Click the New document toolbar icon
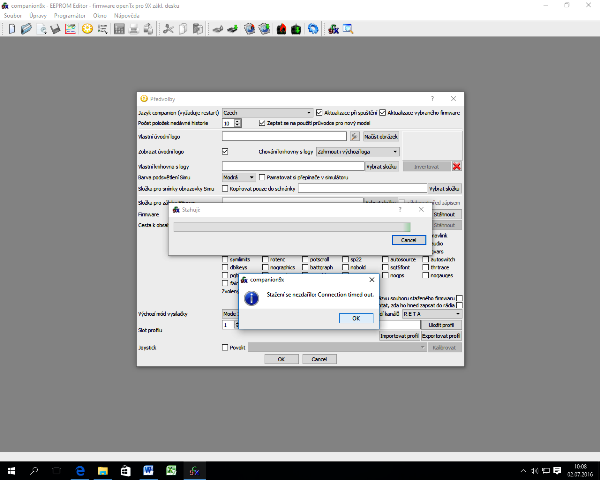The width and height of the screenshot is (600, 480). (11, 29)
